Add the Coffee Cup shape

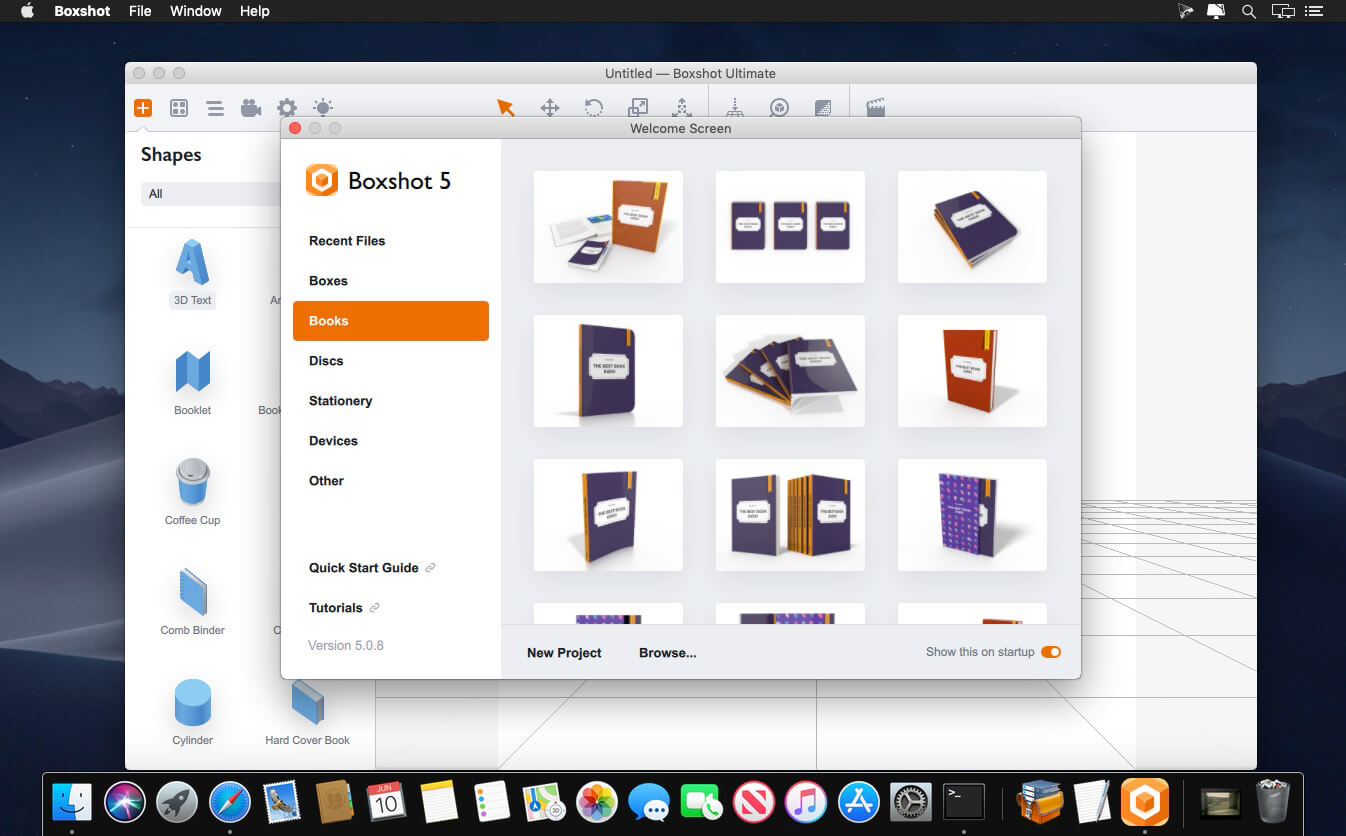(193, 493)
